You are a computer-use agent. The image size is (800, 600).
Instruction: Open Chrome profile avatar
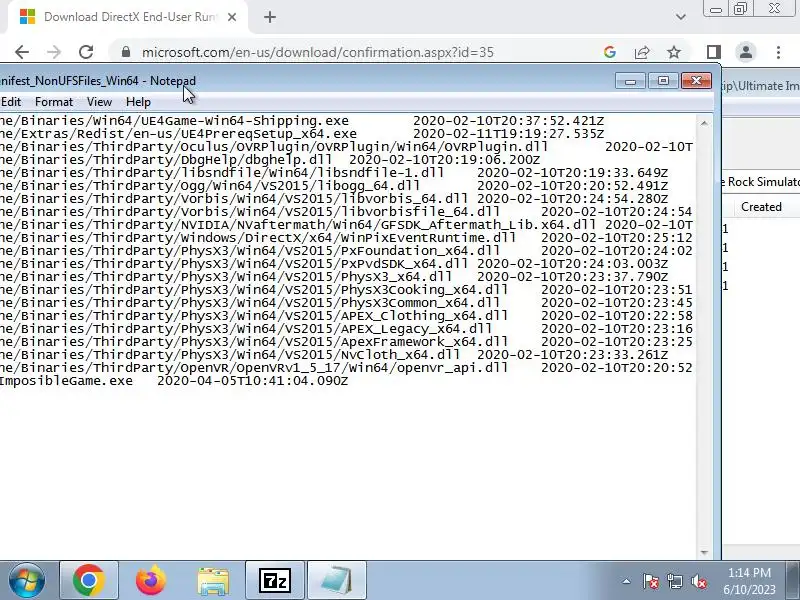click(x=746, y=52)
